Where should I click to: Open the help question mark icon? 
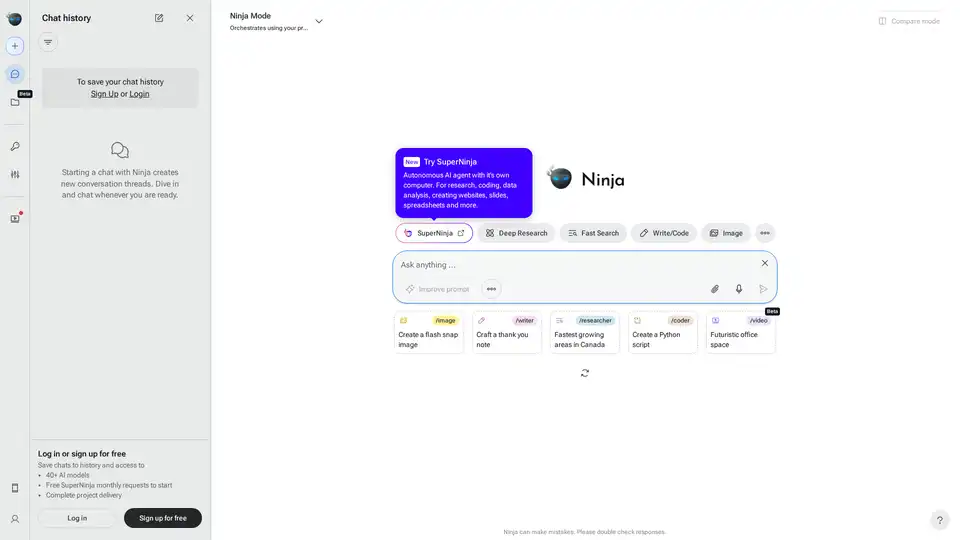939,520
